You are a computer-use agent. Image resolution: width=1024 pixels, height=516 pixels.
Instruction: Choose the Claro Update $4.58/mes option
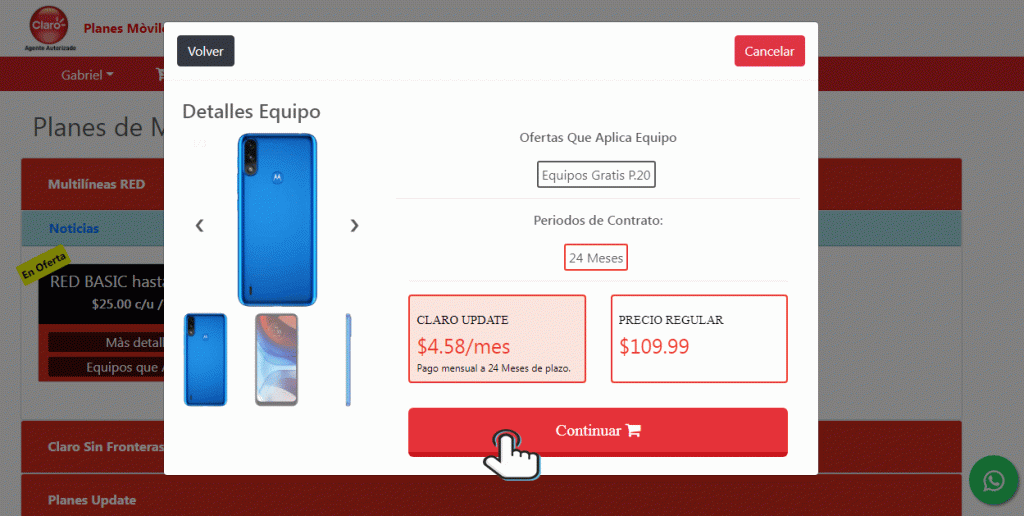pos(497,338)
